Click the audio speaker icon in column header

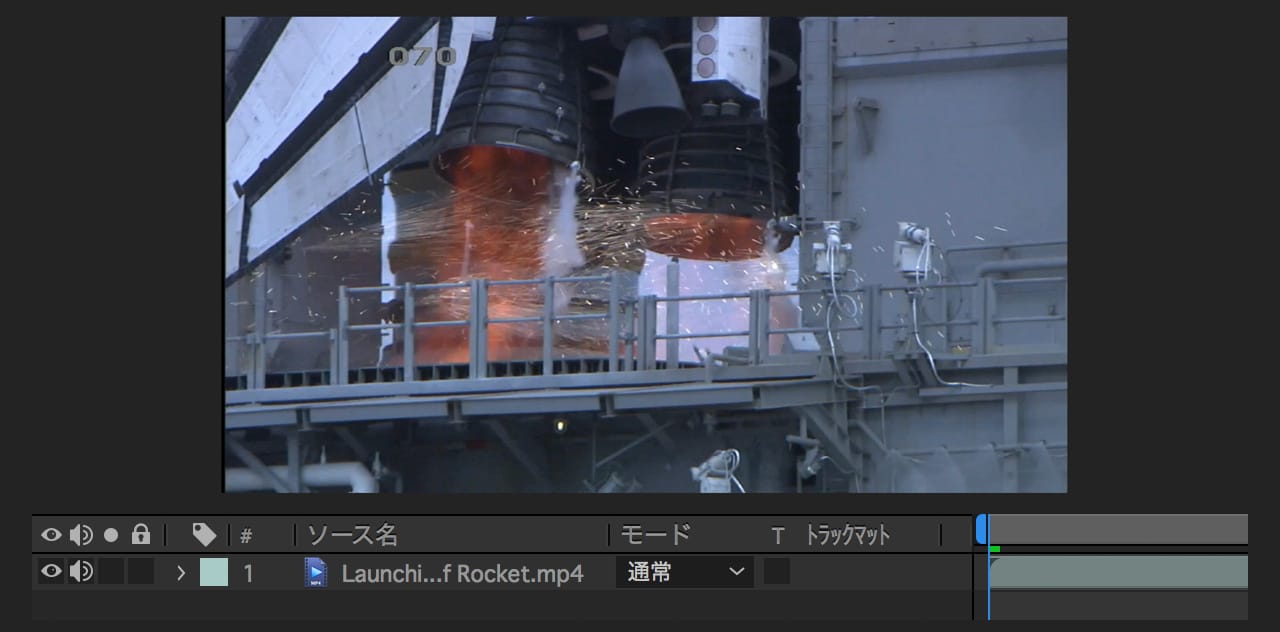(81, 535)
